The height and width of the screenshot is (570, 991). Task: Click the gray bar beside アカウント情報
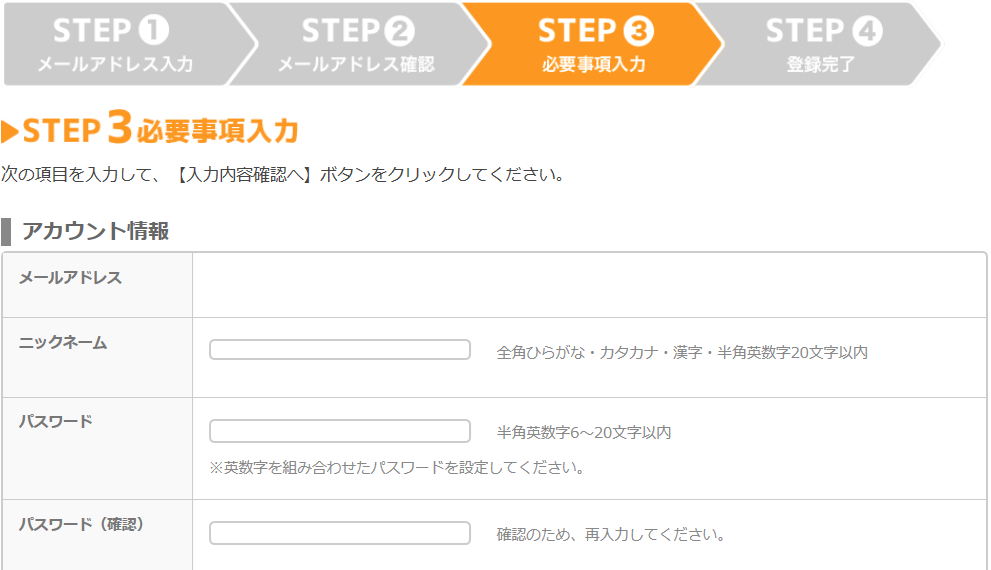tap(6, 231)
